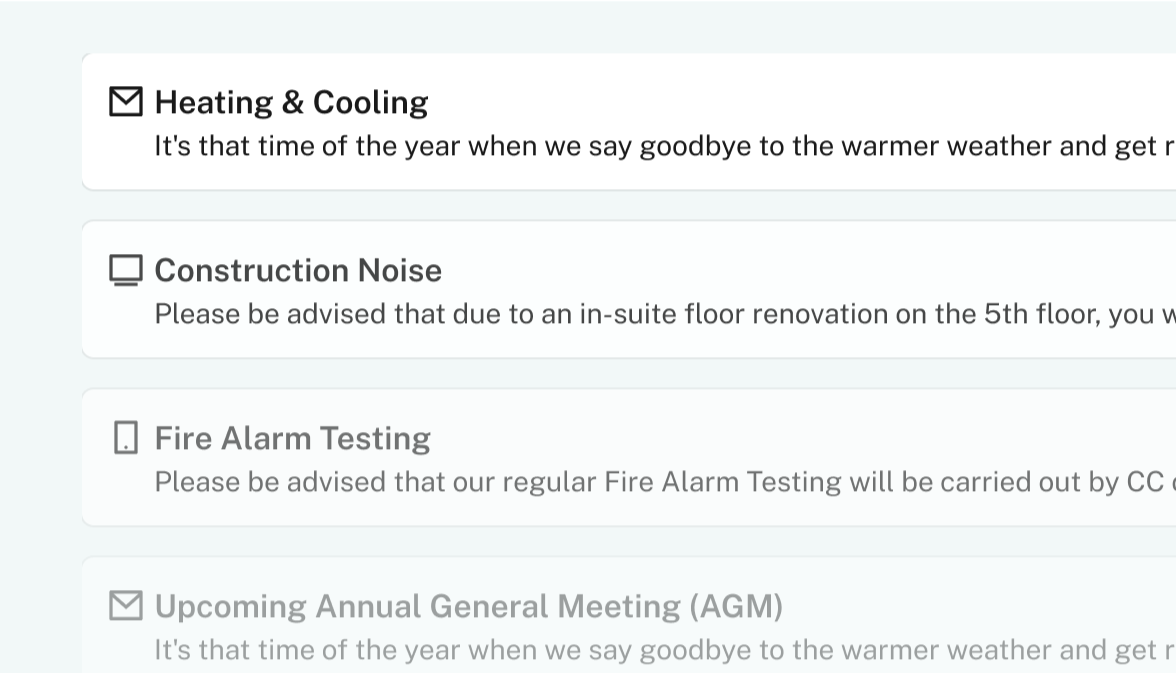Click the preview text about 5th floor renovation
The width and height of the screenshot is (1176, 673).
point(660,315)
